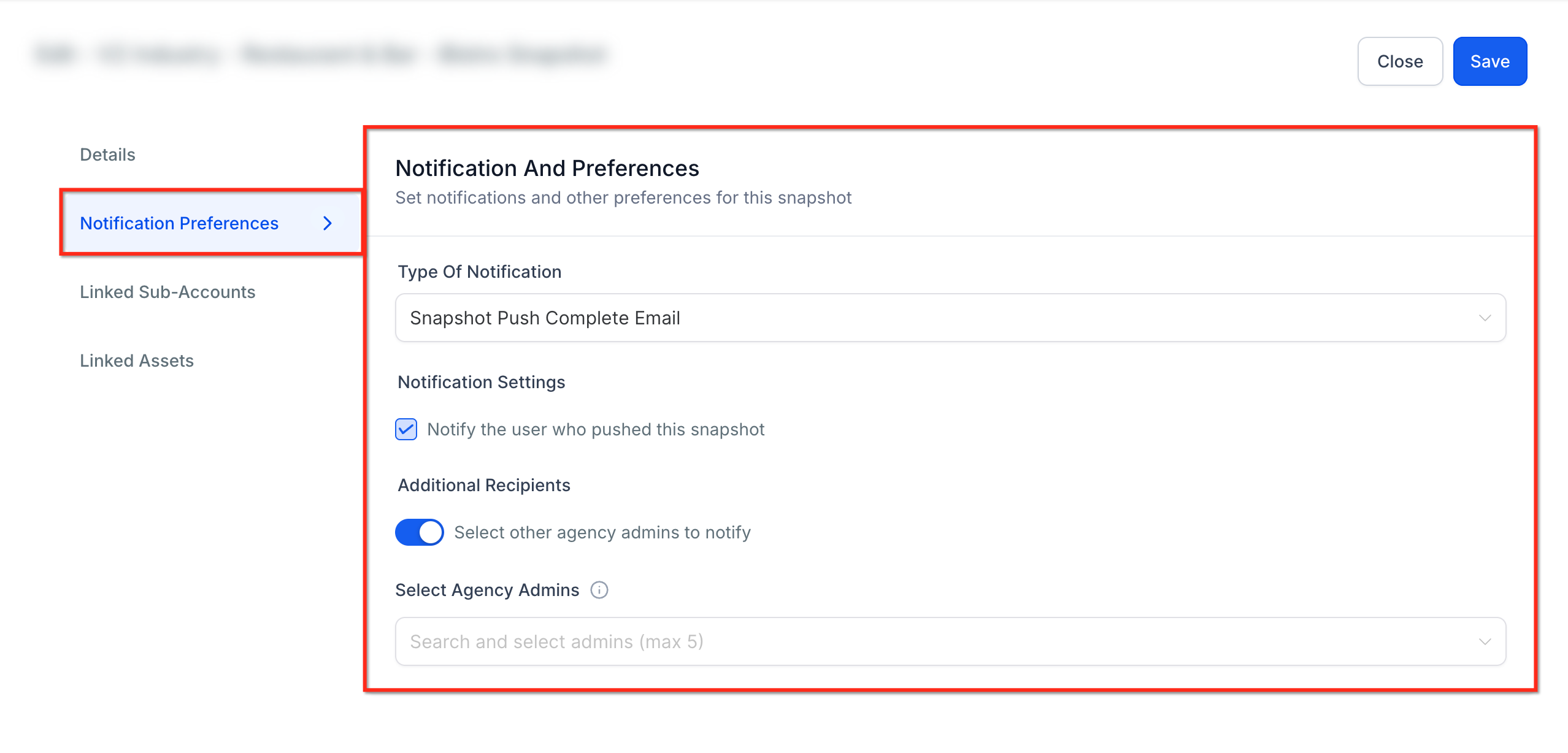The height and width of the screenshot is (753, 1568).
Task: Click the Close button
Action: (x=1399, y=61)
